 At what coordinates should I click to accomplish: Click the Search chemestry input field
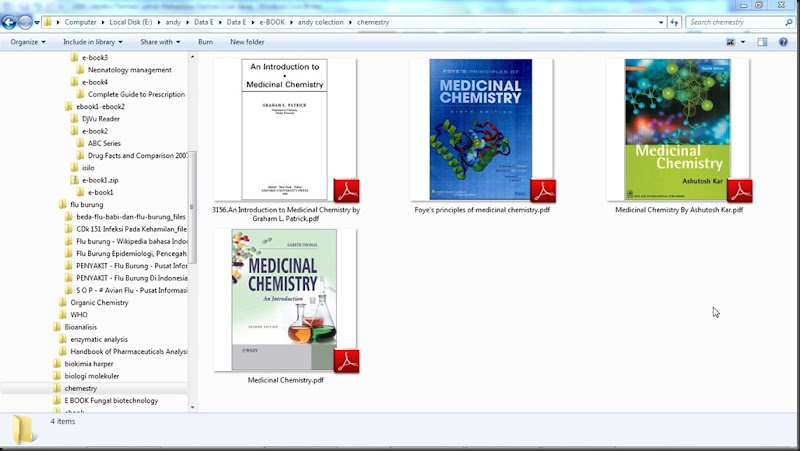(735, 22)
